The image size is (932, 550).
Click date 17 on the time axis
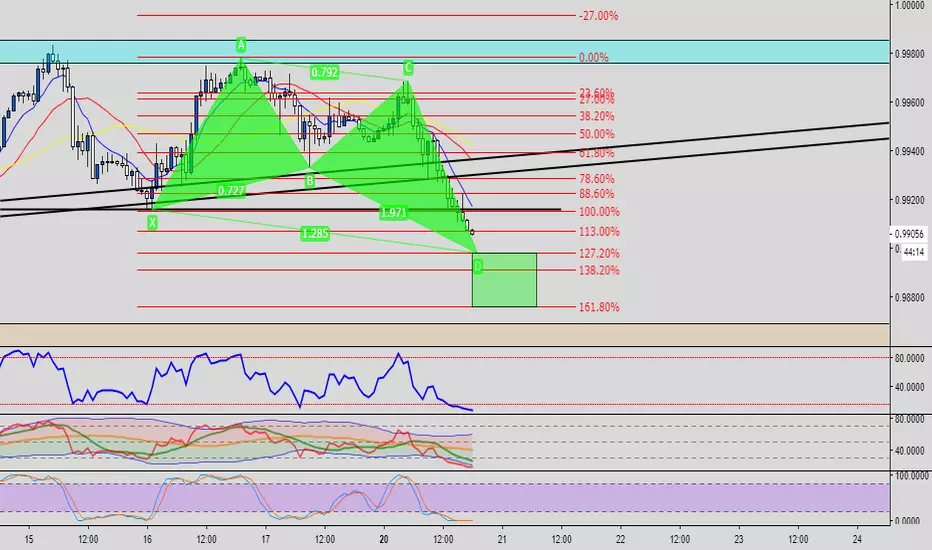click(x=266, y=539)
